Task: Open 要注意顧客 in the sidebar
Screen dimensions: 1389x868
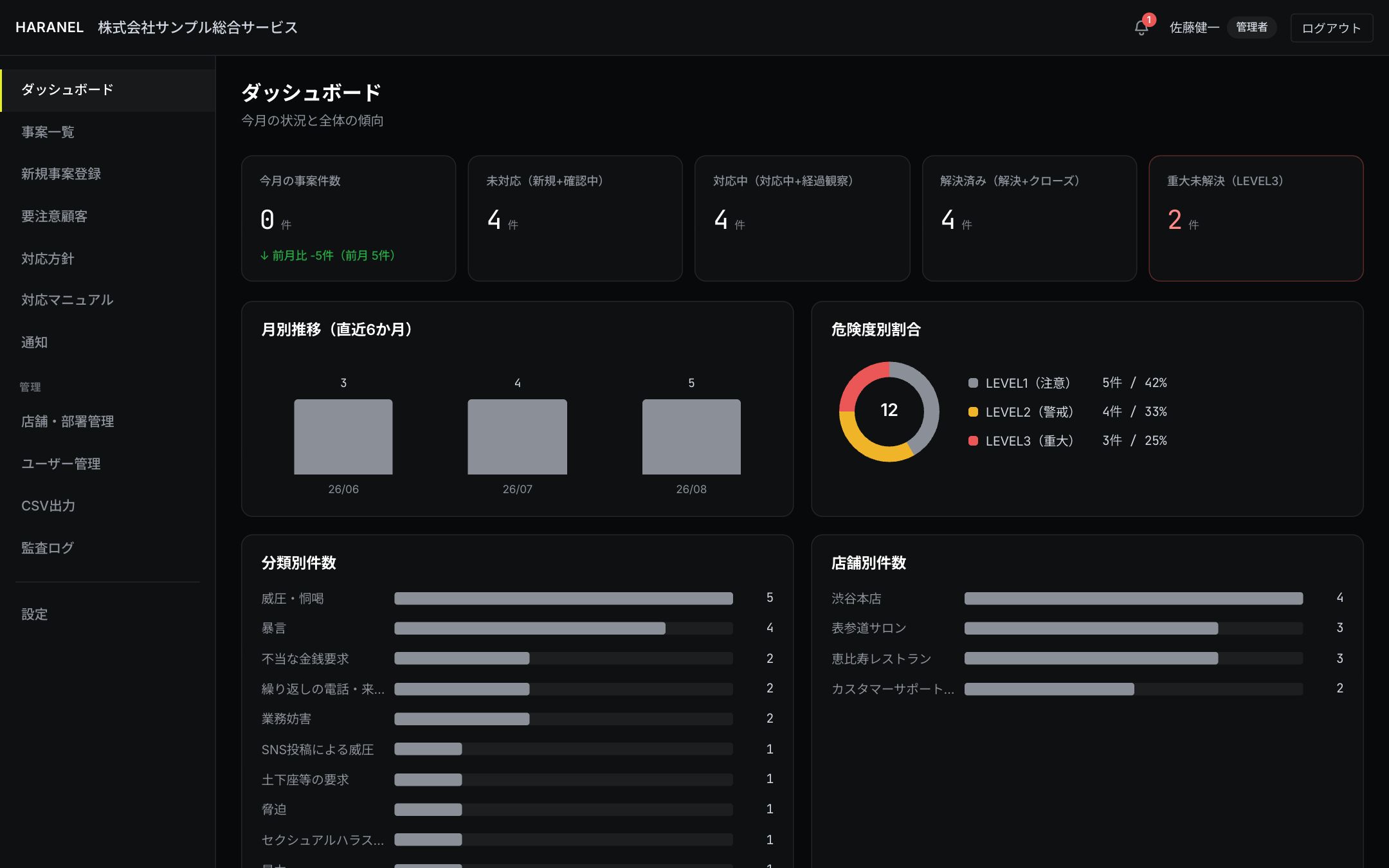Action: pos(108,217)
